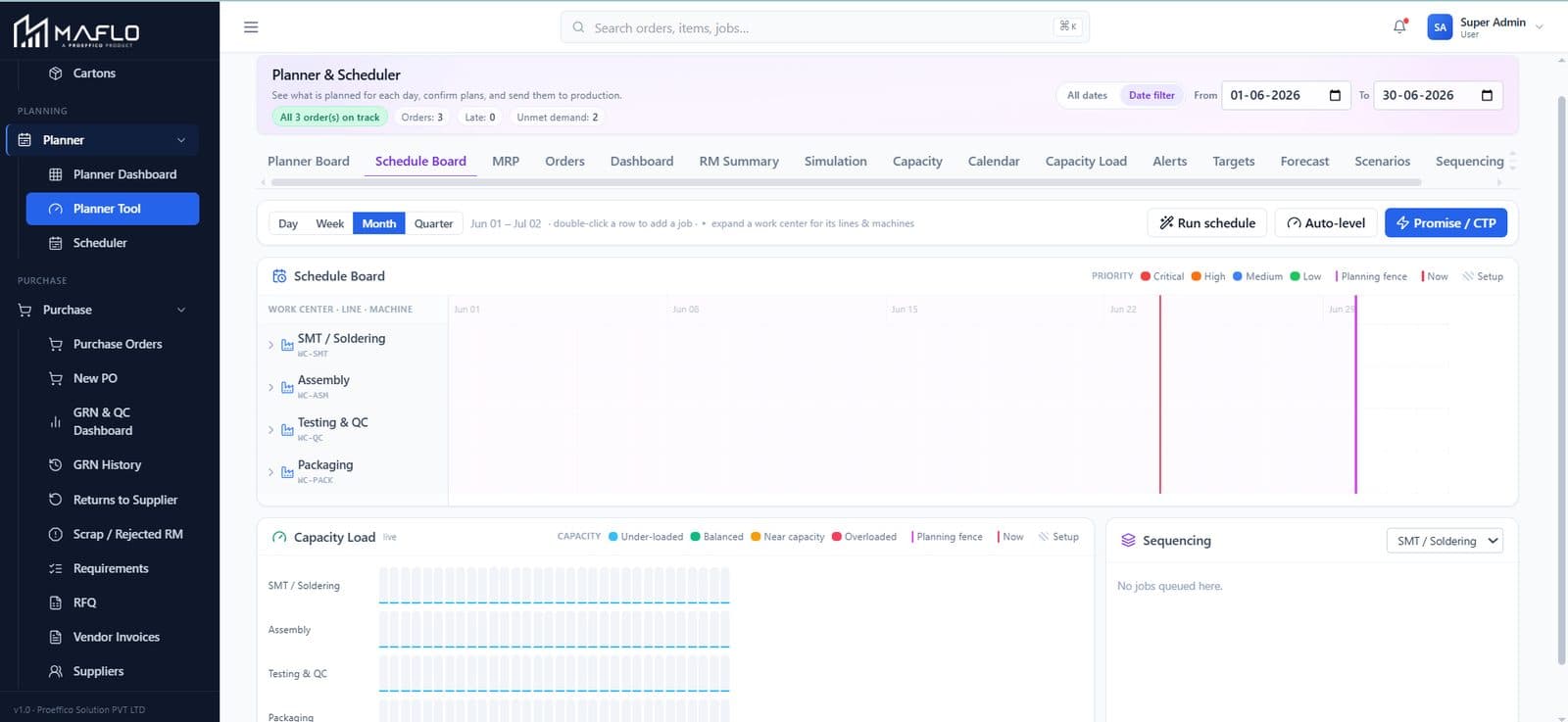The height and width of the screenshot is (722, 1568).
Task: Click the hamburger menu icon
Action: click(251, 27)
